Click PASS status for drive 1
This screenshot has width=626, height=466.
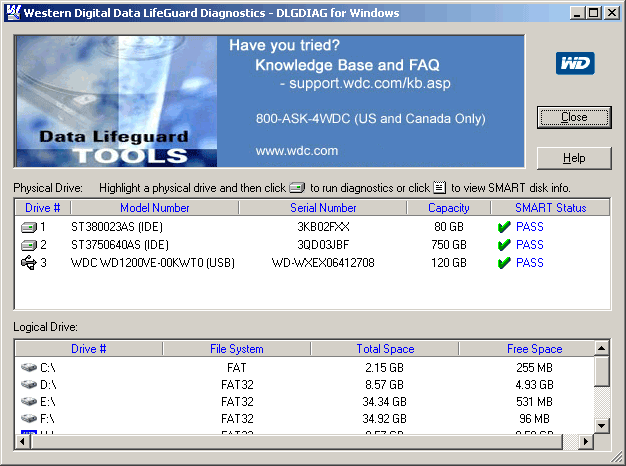[530, 227]
